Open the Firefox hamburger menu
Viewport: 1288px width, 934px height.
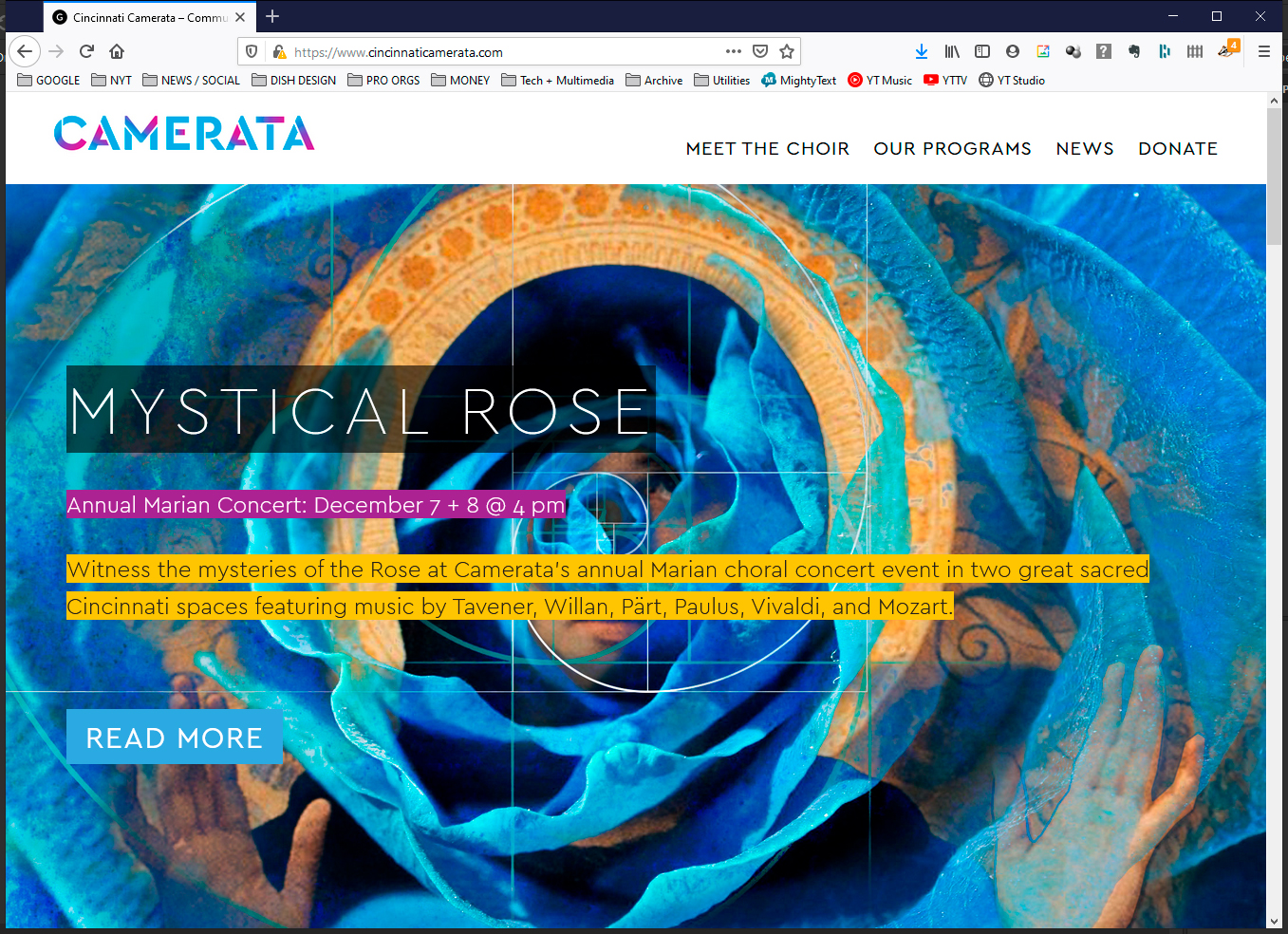(1263, 51)
